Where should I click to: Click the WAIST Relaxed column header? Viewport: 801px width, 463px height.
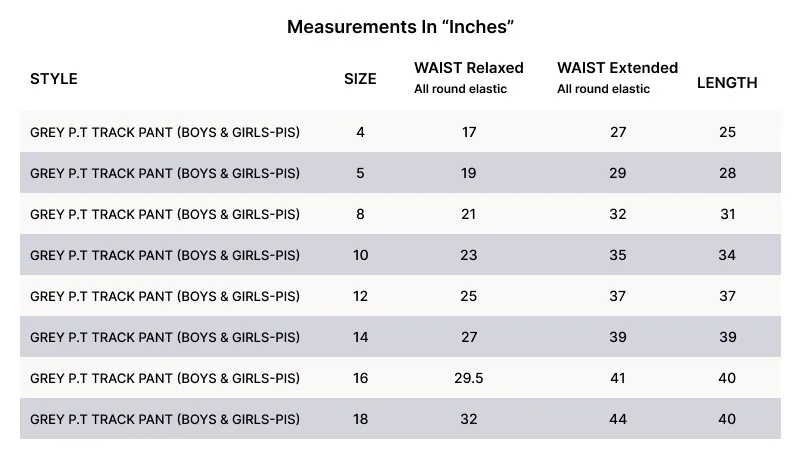pos(468,68)
